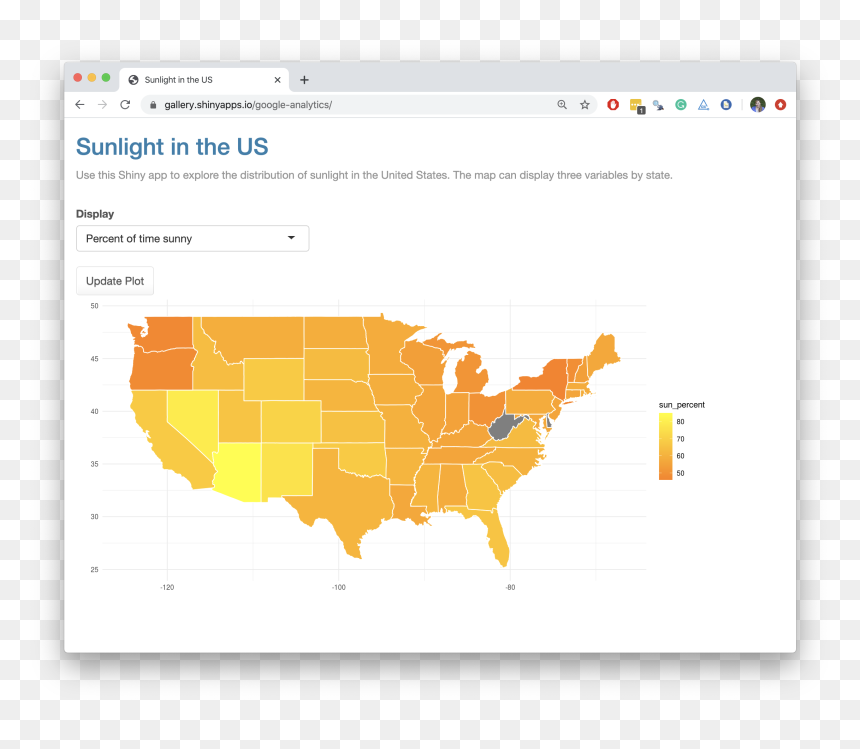Reload the page with the refresh icon
Screen dimensions: 860x749
click(x=125, y=105)
